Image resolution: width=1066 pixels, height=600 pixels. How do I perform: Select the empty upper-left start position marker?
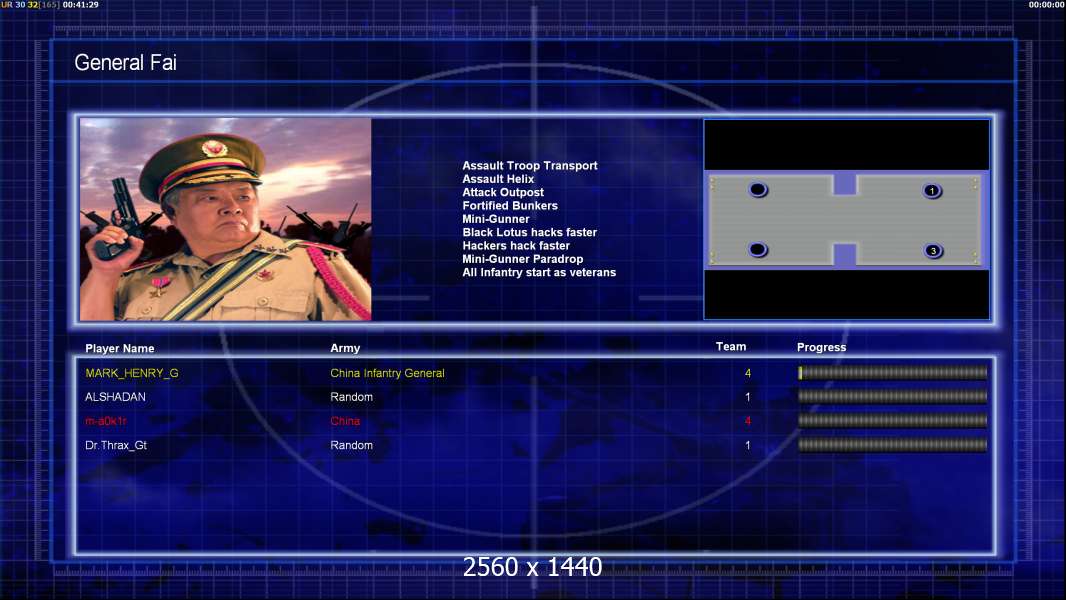(758, 190)
